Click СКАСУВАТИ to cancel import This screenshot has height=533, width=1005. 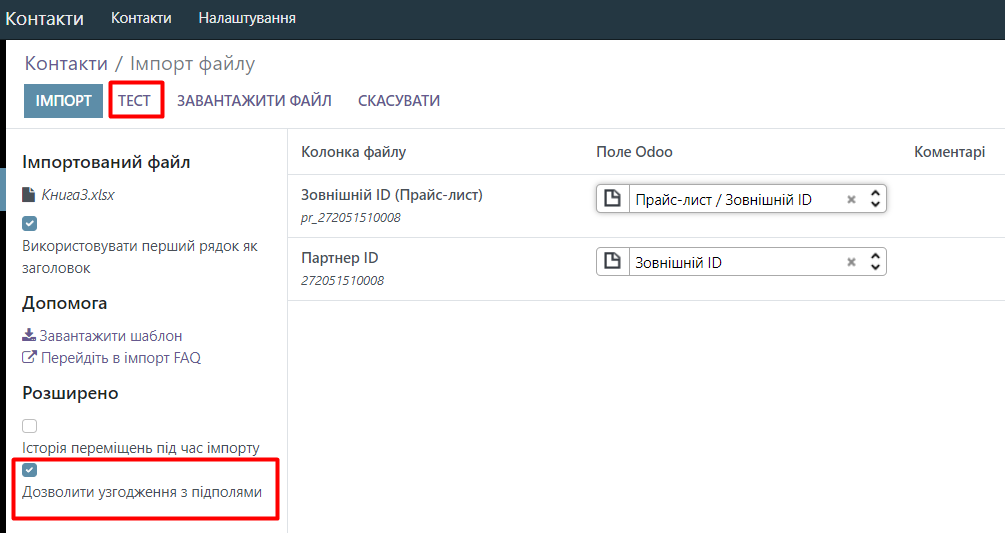pyautogui.click(x=399, y=101)
